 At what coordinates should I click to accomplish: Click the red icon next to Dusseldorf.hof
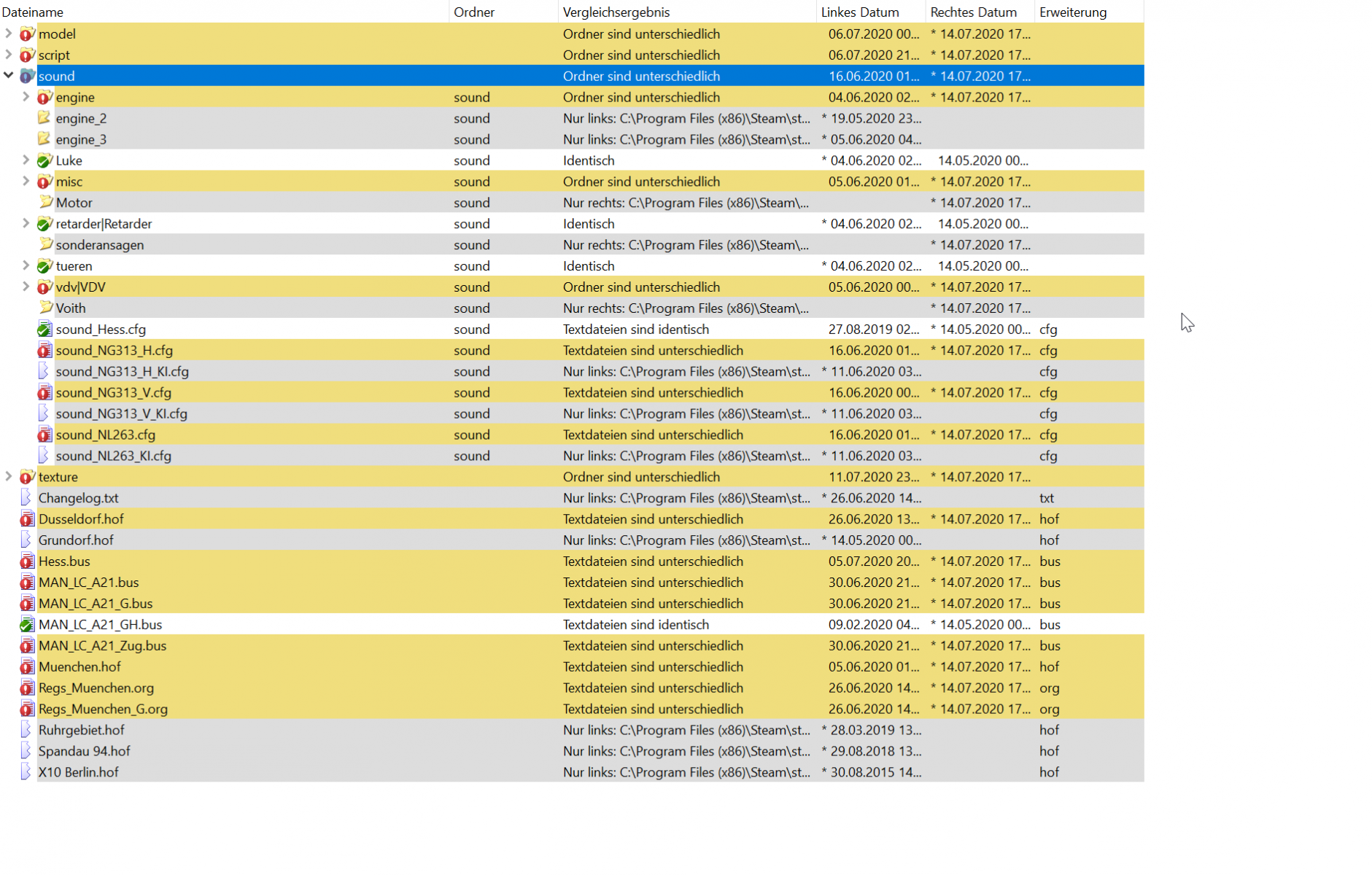tap(27, 519)
